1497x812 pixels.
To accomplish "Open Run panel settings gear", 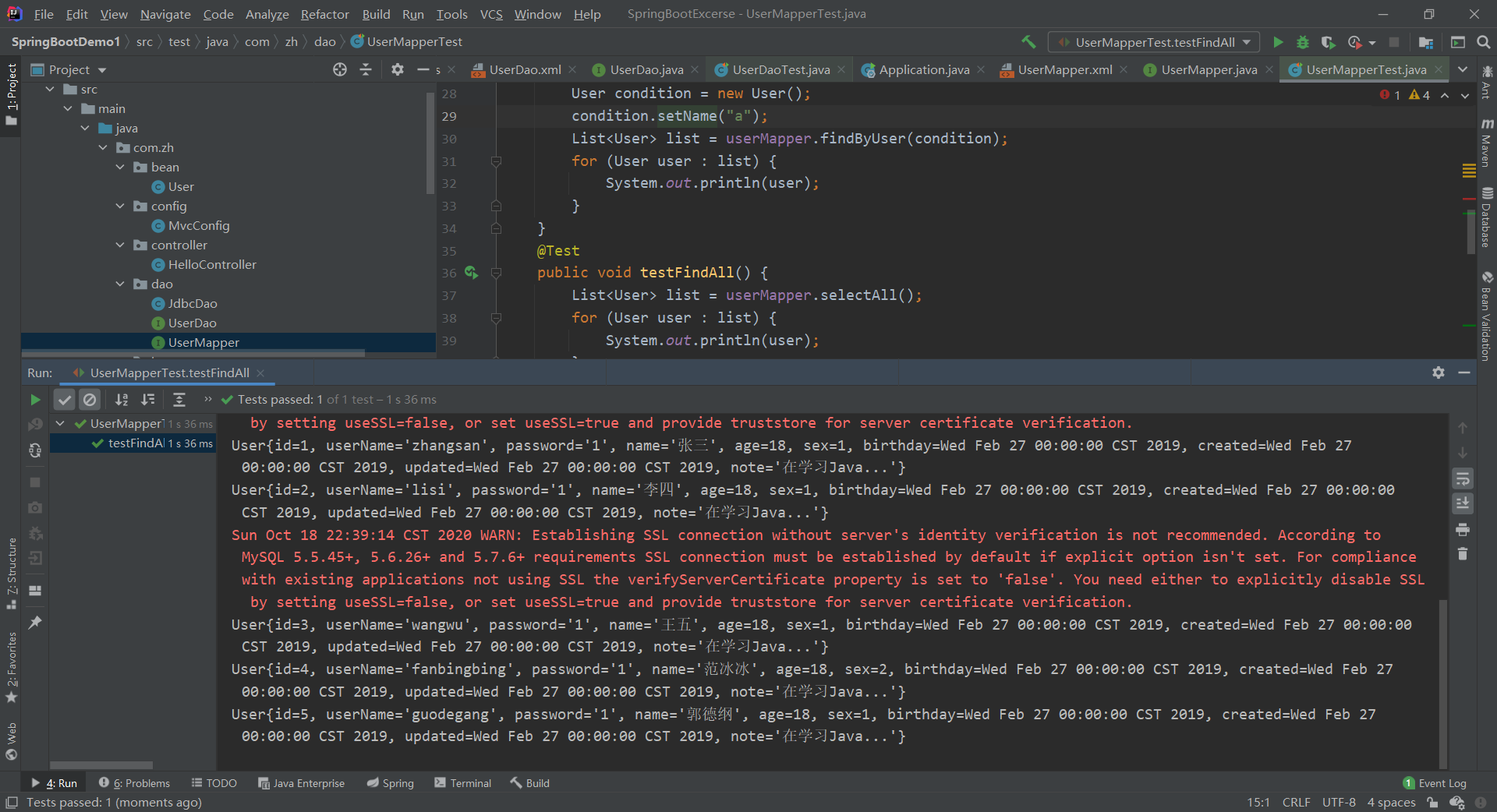I will pyautogui.click(x=1439, y=372).
